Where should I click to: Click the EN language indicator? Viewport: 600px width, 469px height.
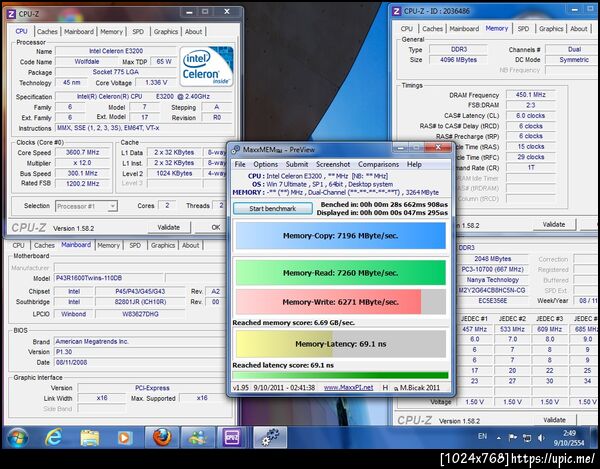coord(483,436)
